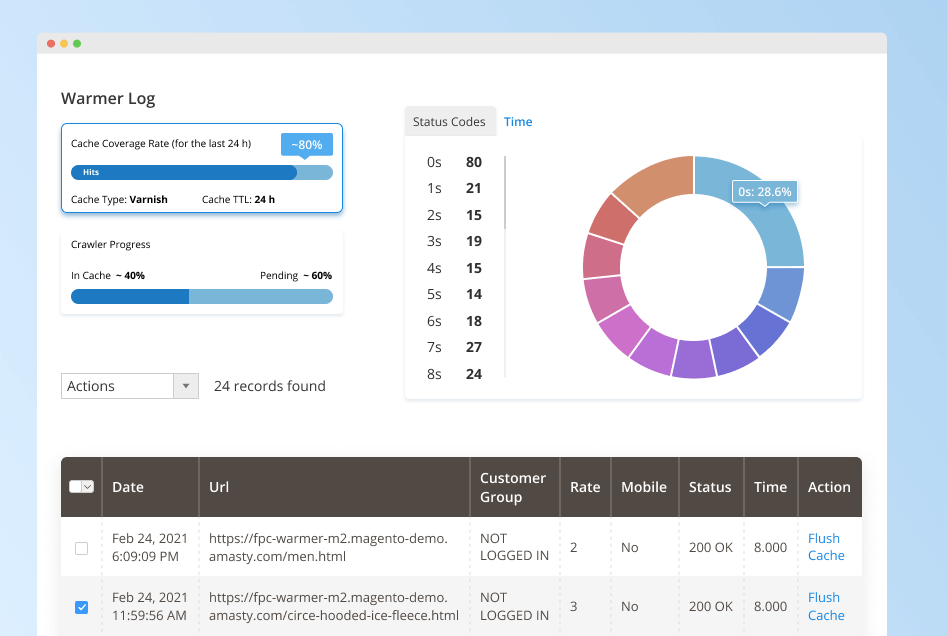Click the Crawler Progress bar
Viewport: 947px width, 636px height.
click(x=201, y=296)
